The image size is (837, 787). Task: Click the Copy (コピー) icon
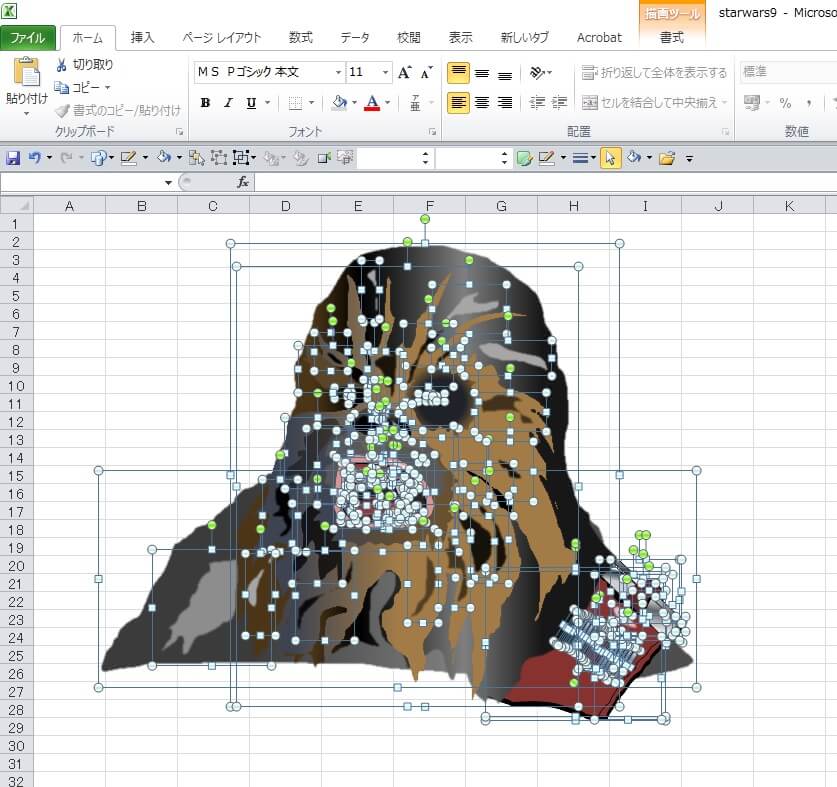point(61,87)
